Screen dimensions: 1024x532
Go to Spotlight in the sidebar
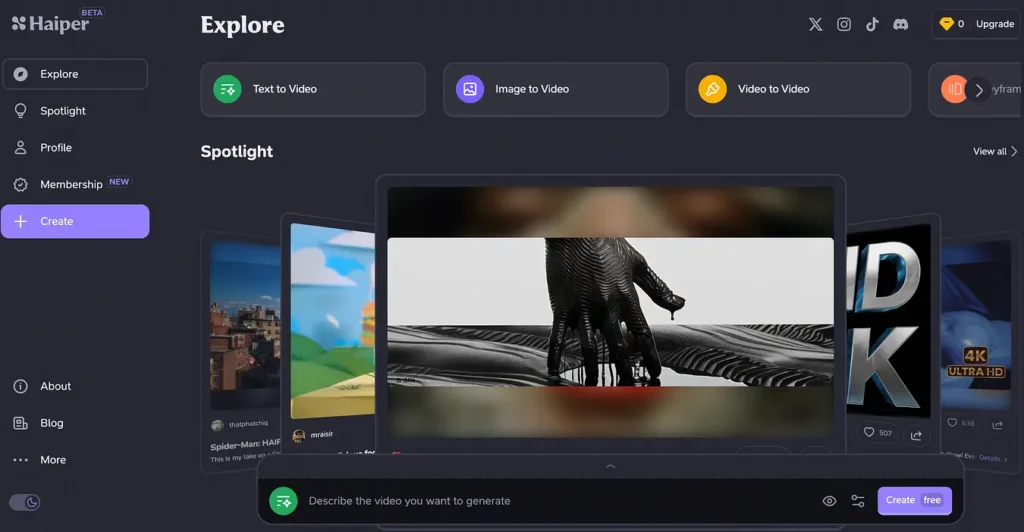coord(75,111)
